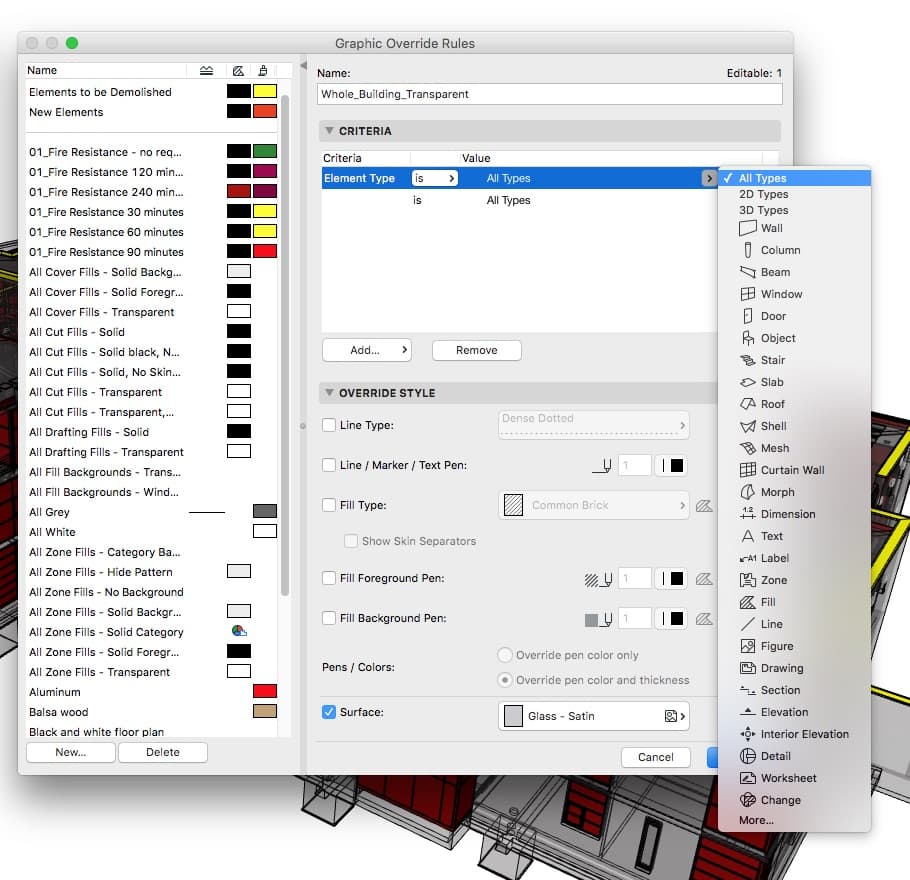Choose Text from the element types menu
910x880 pixels.
(x=771, y=536)
